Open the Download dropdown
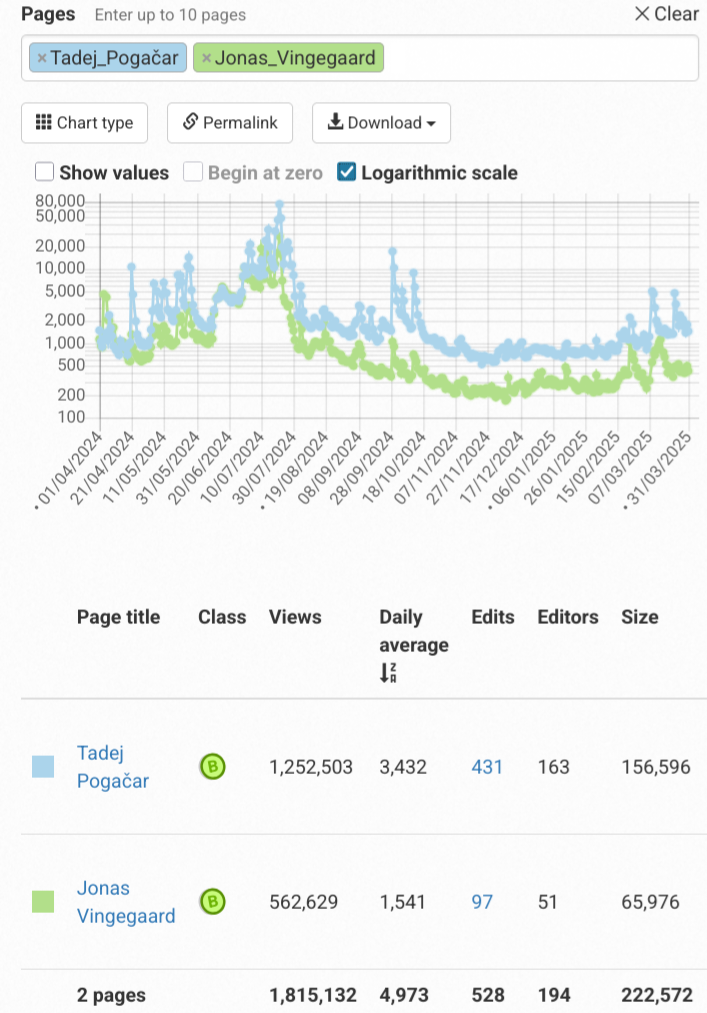Viewport: 707px width, 1013px height. click(x=381, y=123)
